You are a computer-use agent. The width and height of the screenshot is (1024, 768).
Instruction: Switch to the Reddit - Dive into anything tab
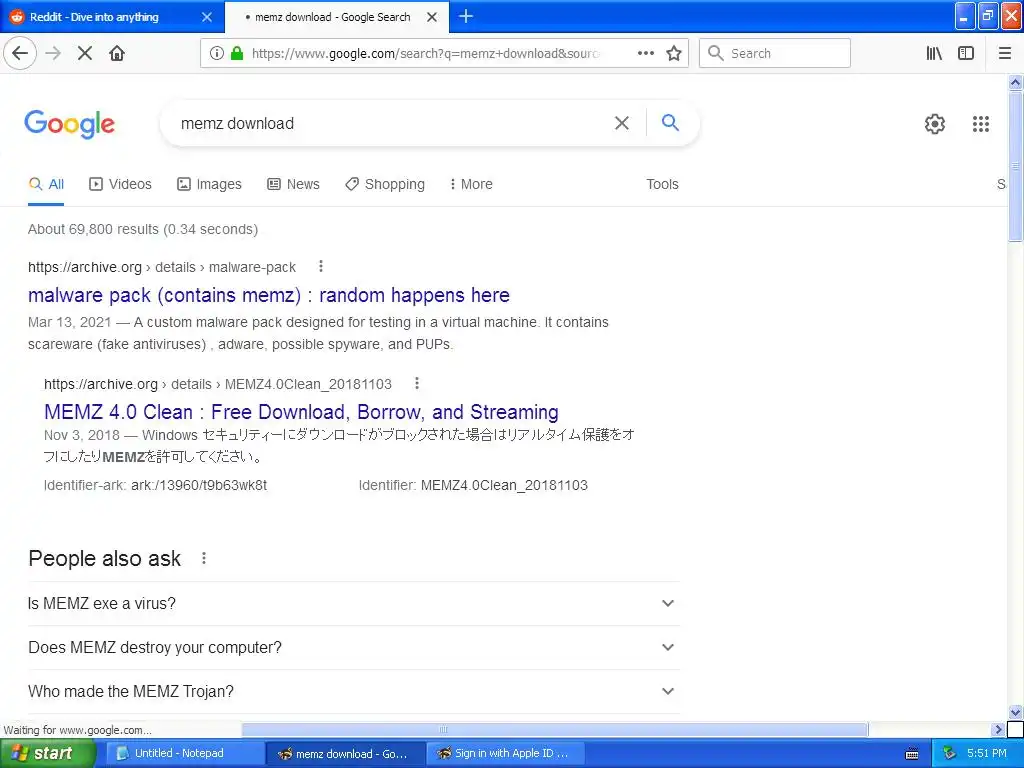pos(112,17)
